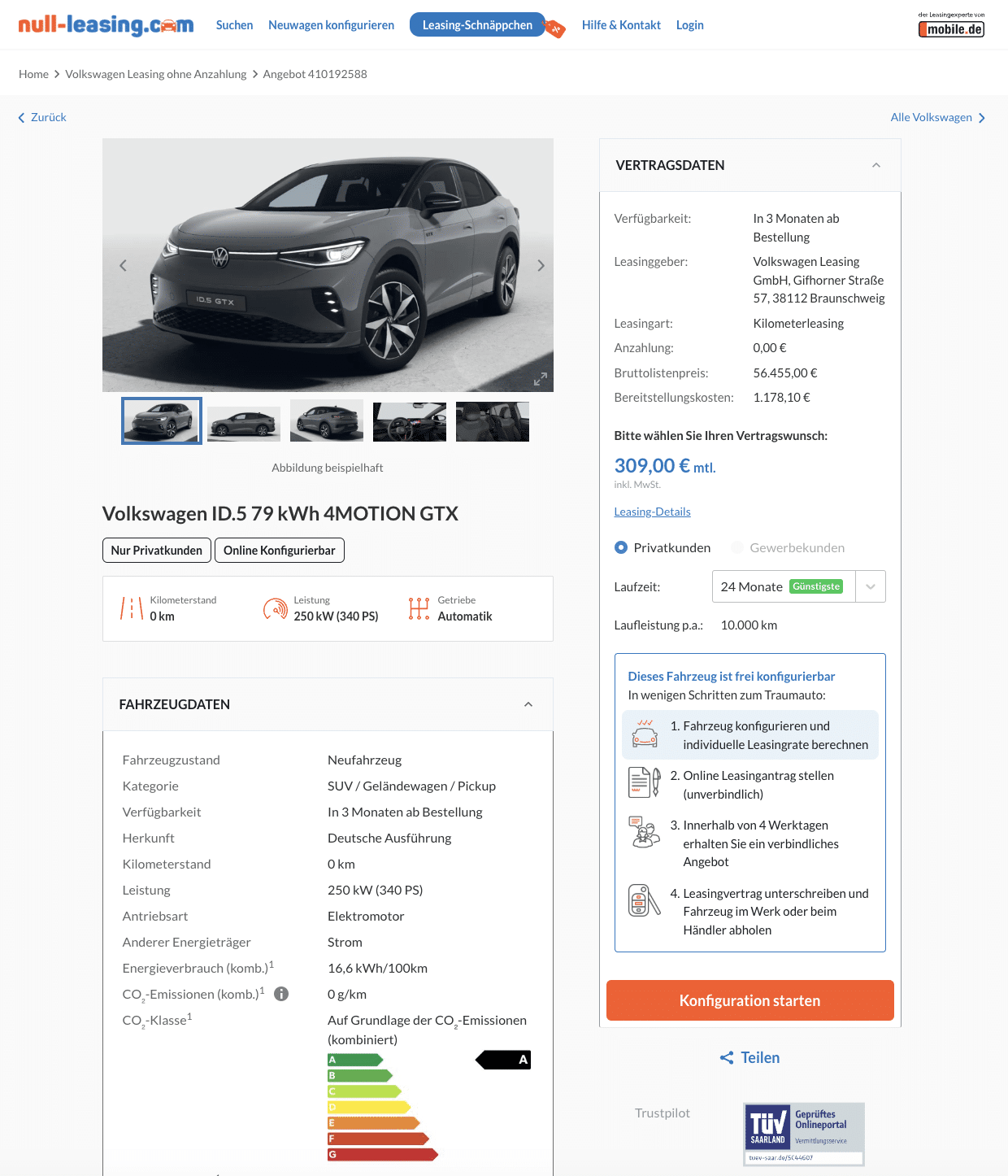Click the Login menu item
The width and height of the screenshot is (1008, 1176).
point(689,25)
